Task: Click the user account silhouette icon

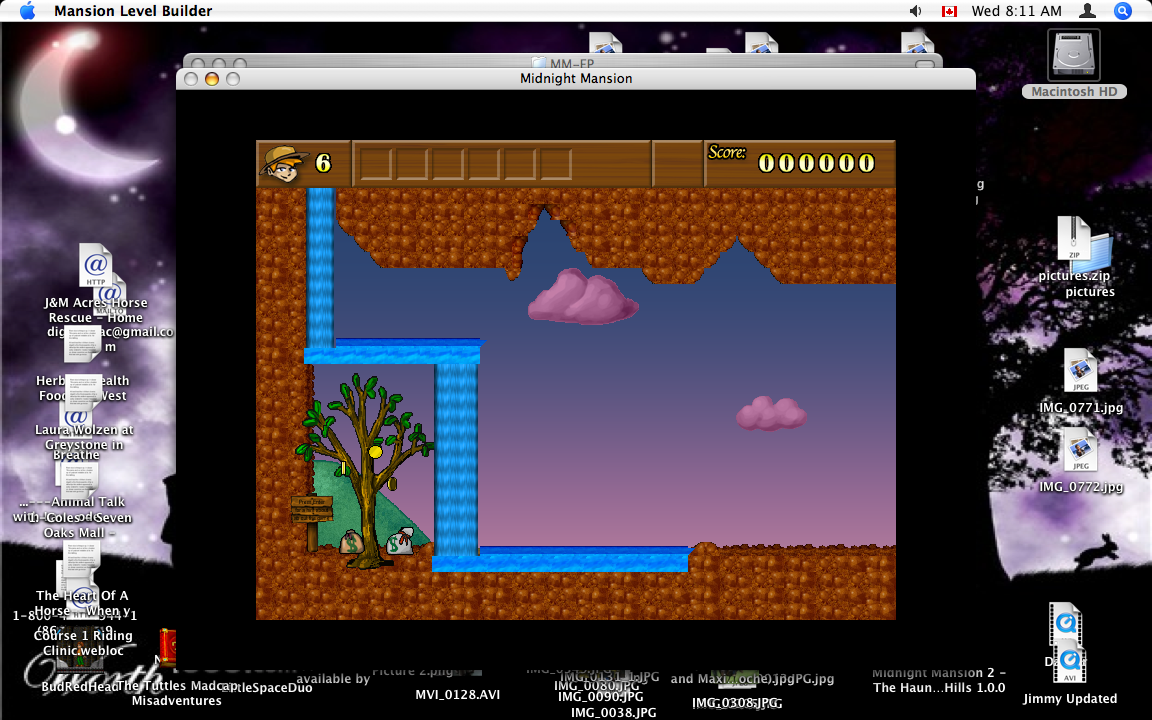Action: 1087,11
